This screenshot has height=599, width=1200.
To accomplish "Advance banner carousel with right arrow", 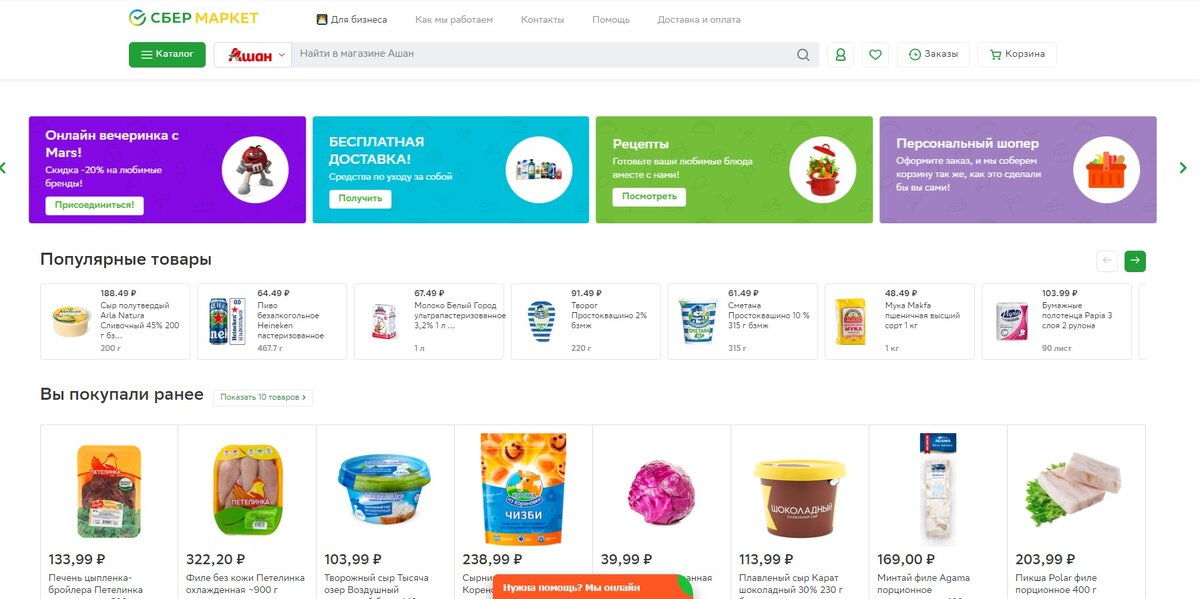I will pyautogui.click(x=1183, y=168).
